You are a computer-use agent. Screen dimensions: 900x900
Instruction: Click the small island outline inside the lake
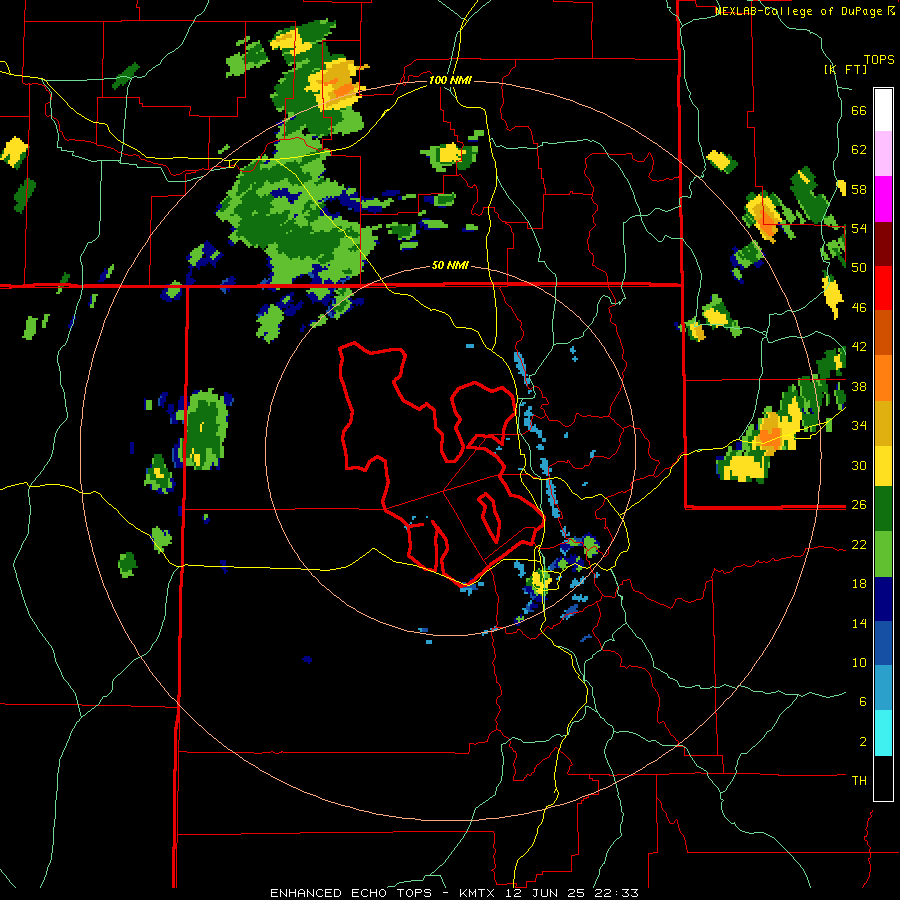(489, 517)
